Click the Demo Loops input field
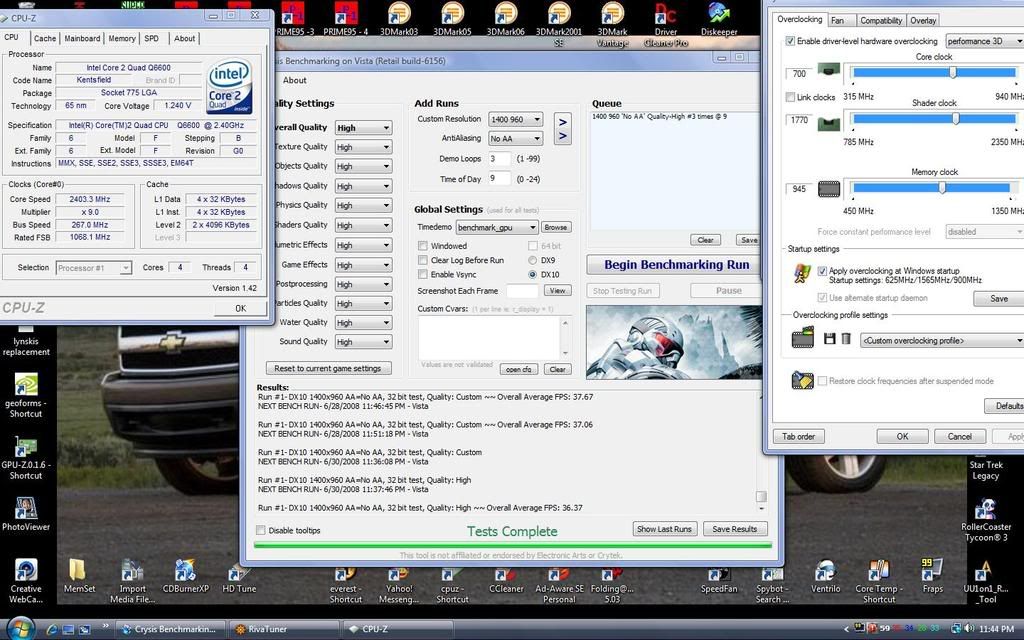Viewport: 1024px width, 640px height. coord(500,159)
